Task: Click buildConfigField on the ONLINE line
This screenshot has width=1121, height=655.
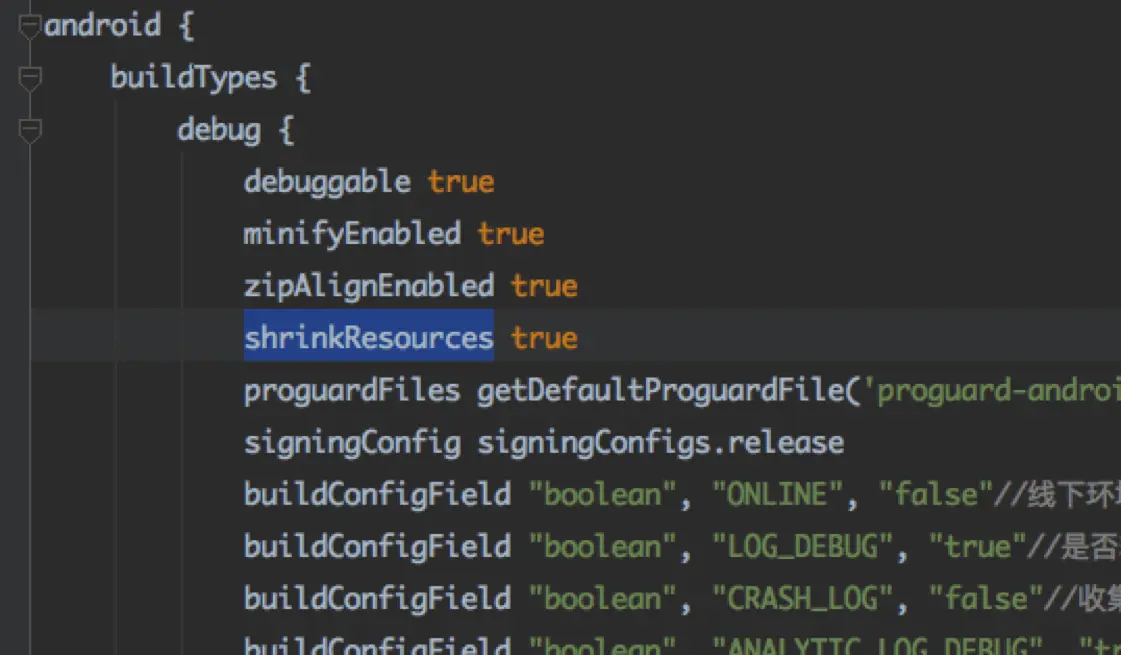Action: pyautogui.click(x=377, y=494)
